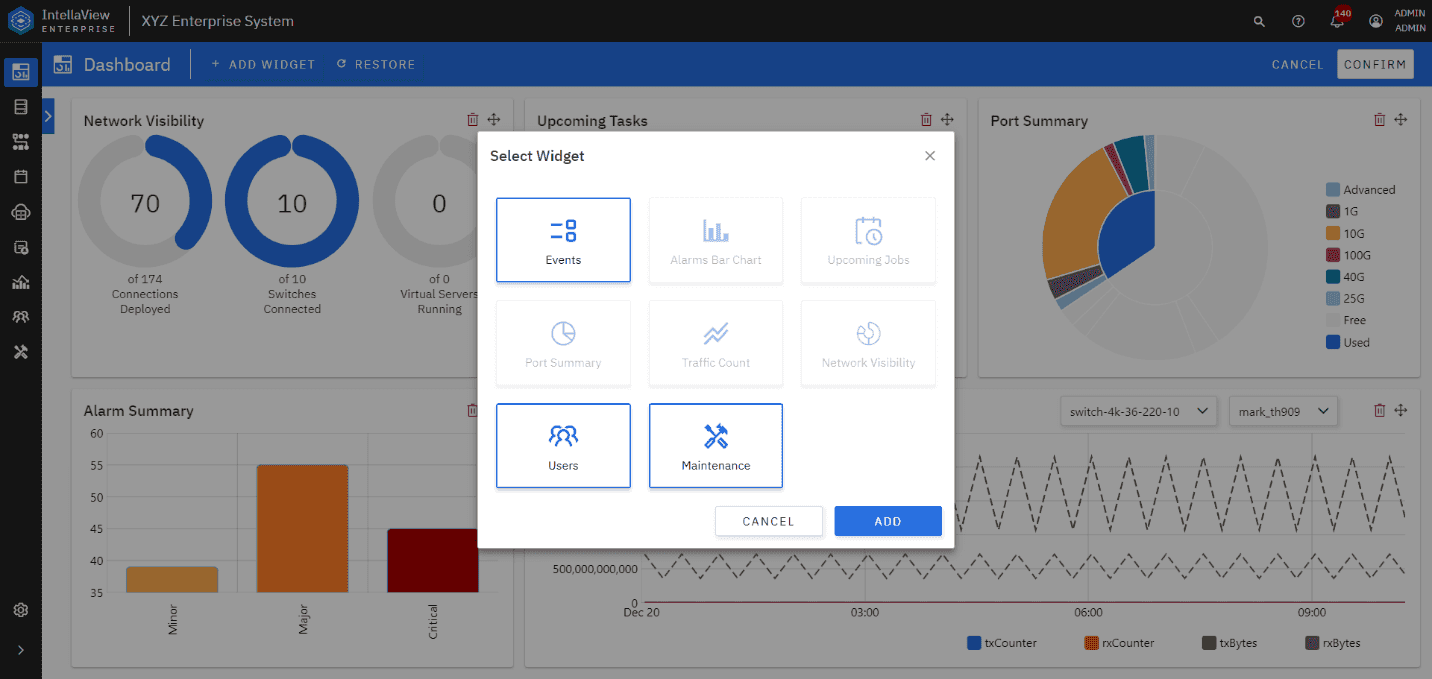The image size is (1432, 679).
Task: Open settings gear in left sidebar
Action: point(21,610)
